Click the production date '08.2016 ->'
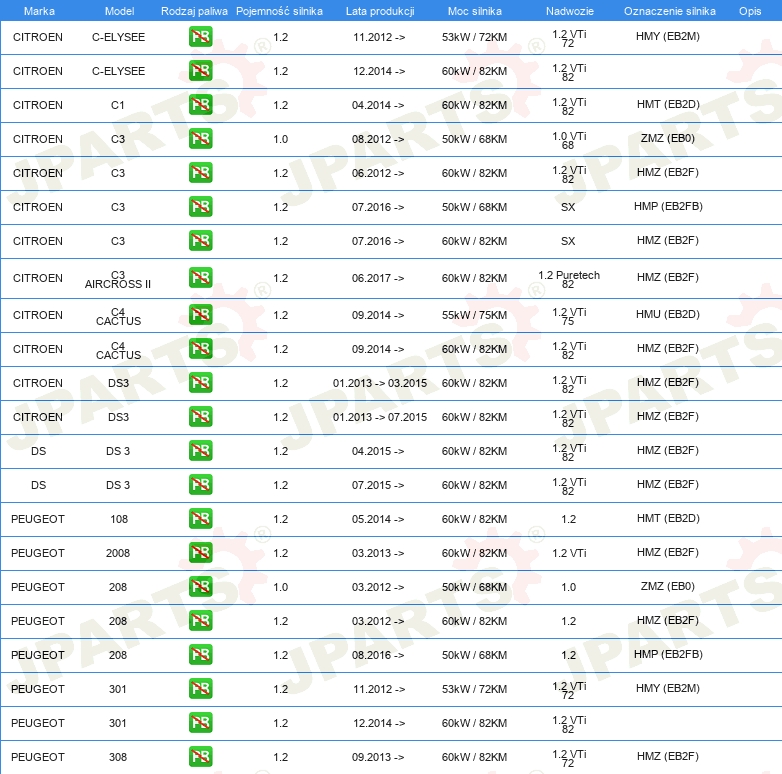This screenshot has width=782, height=774. (378, 655)
